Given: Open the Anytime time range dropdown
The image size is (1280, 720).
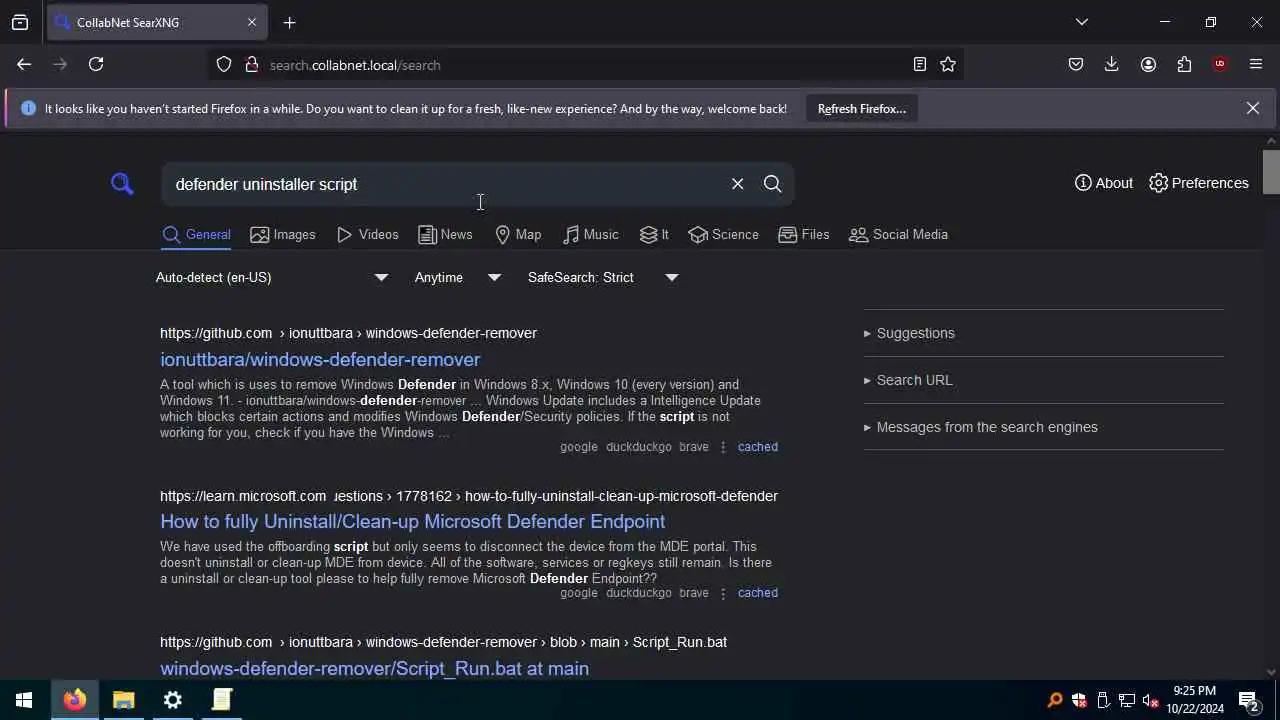Looking at the screenshot, I should click(x=457, y=277).
